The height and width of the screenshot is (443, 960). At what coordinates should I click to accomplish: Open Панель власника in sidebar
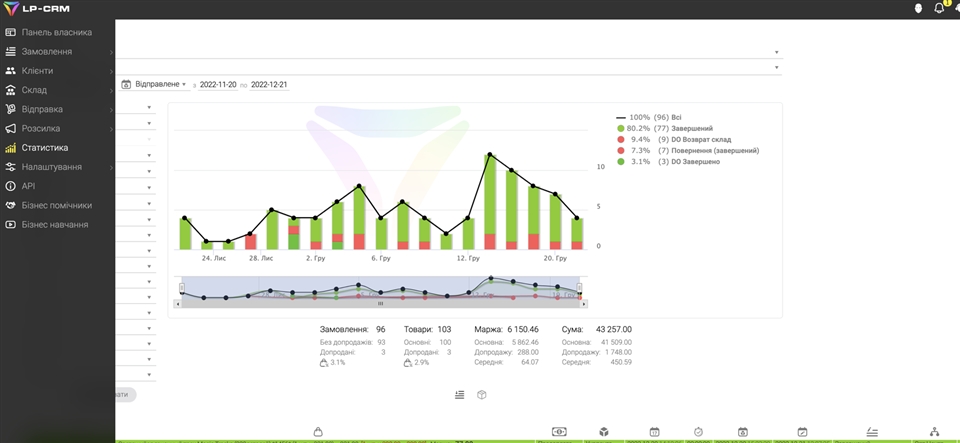click(x=56, y=33)
